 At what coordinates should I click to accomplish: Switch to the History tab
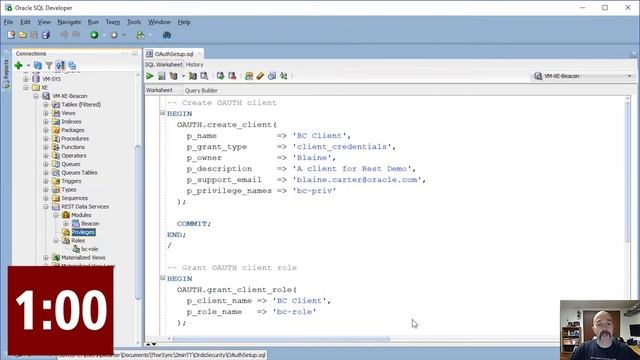tap(195, 64)
